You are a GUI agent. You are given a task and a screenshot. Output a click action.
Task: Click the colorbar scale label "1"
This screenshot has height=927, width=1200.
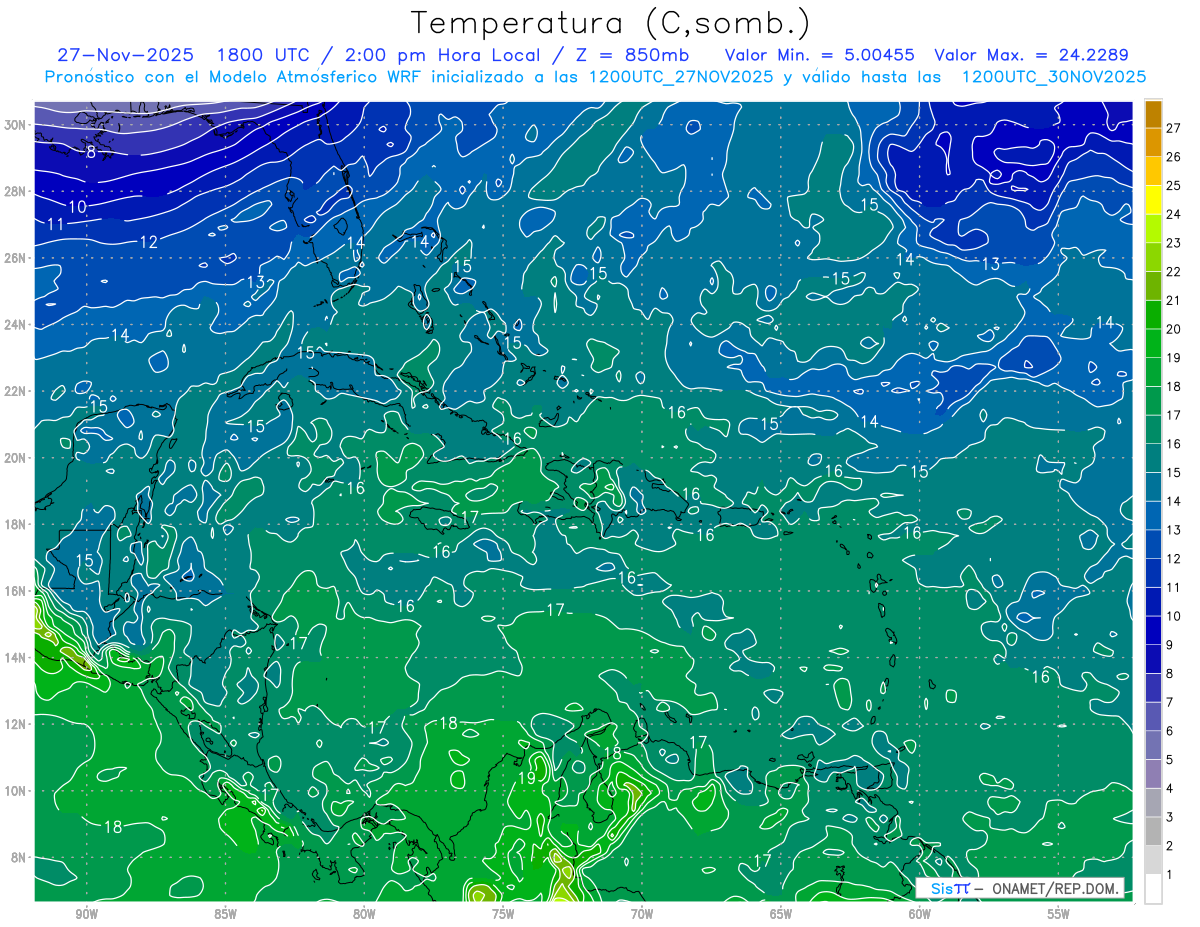[1170, 876]
